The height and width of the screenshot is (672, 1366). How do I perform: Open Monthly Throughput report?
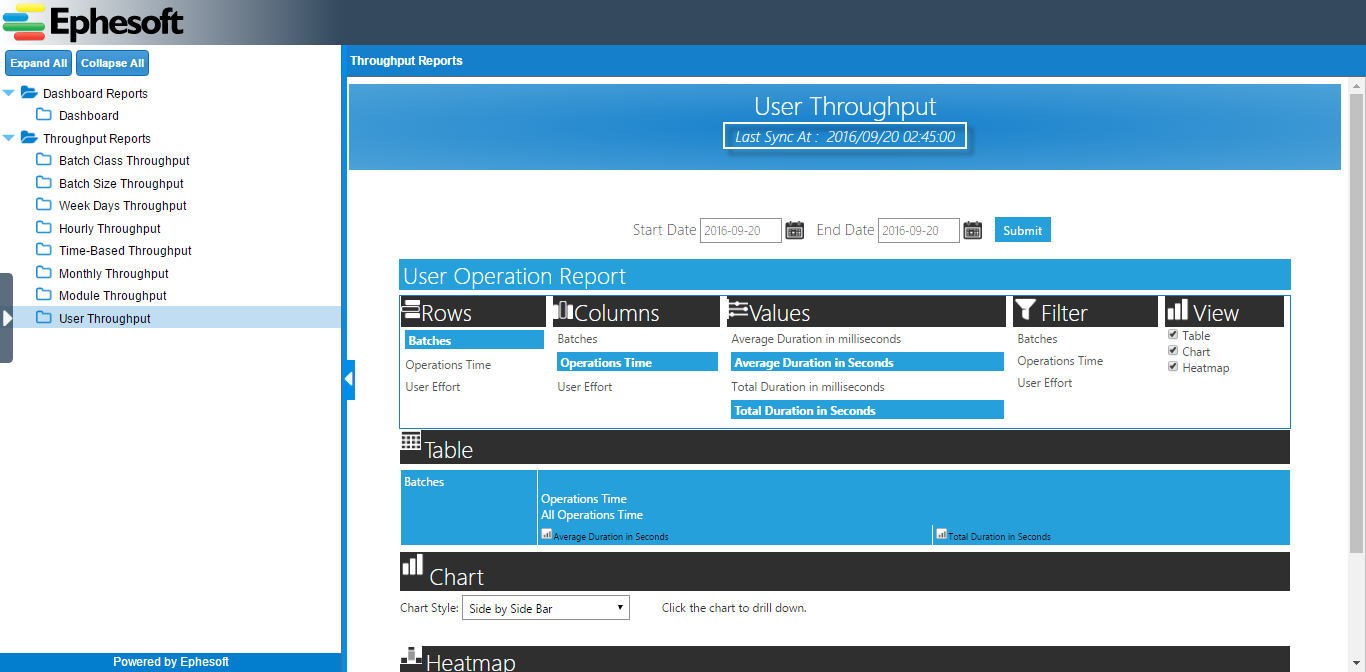point(114,273)
